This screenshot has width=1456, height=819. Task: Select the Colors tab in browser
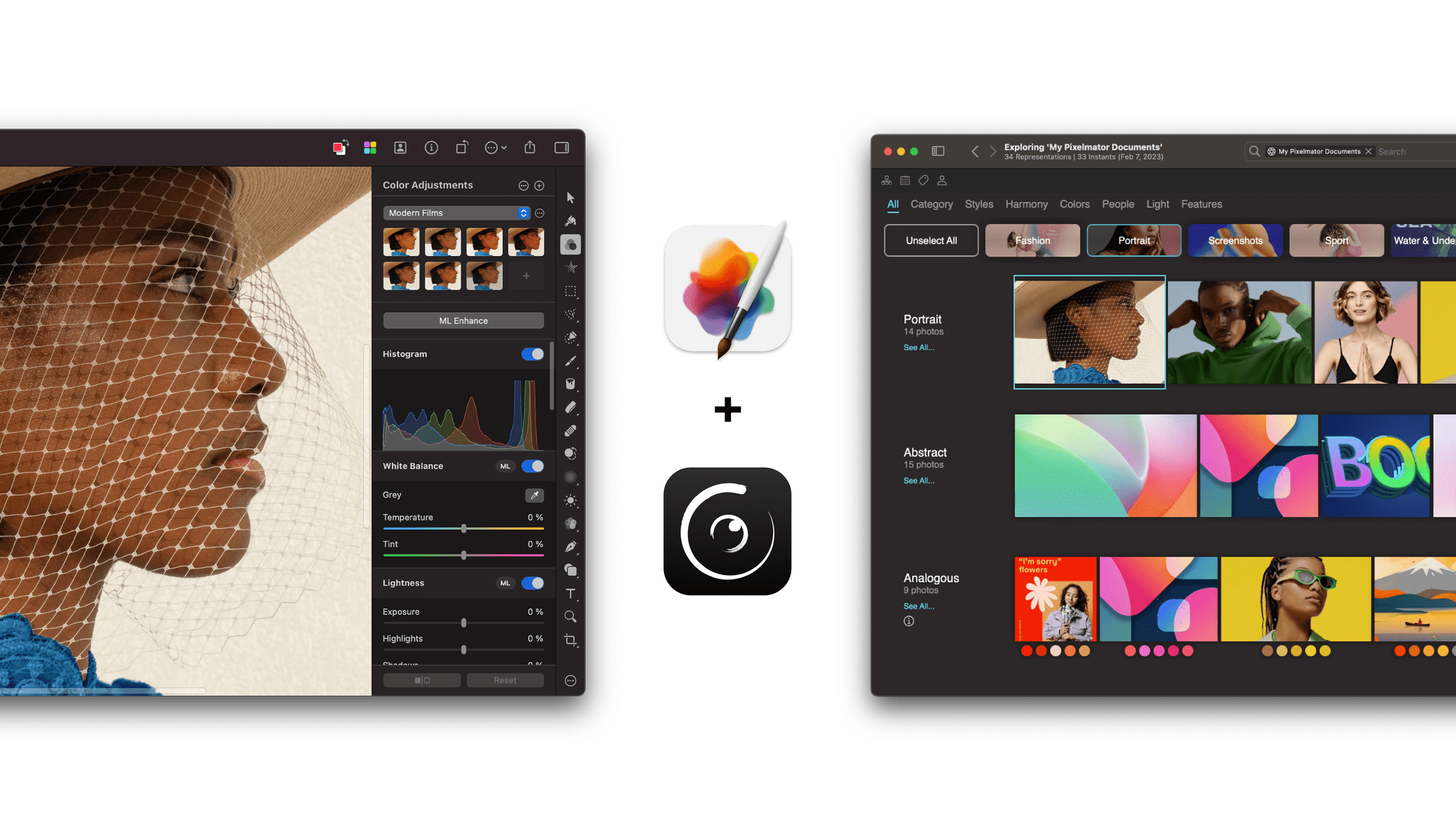[1074, 204]
